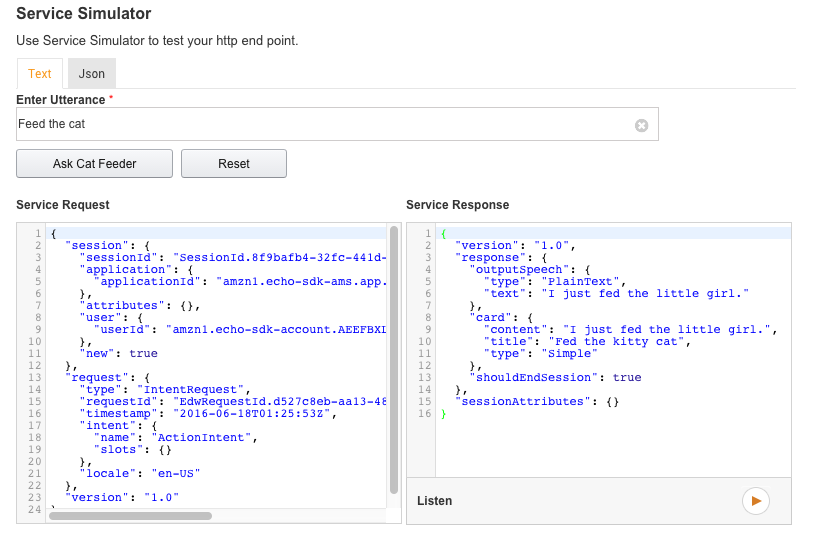Click the Service Request horizontal scrollbar
Image resolution: width=819 pixels, height=545 pixels.
pos(130,516)
